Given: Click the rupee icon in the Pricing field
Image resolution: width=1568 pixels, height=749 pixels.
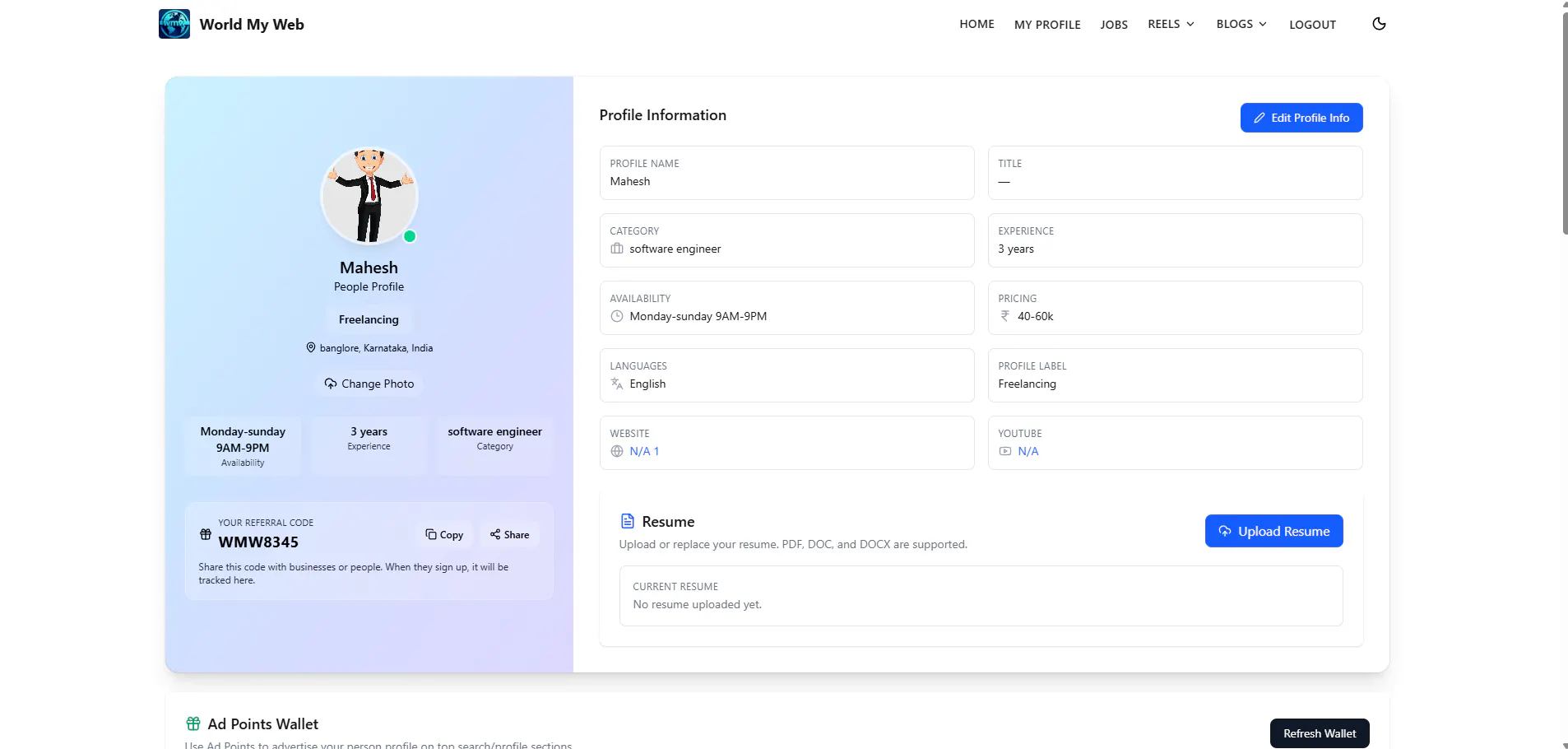Looking at the screenshot, I should point(1004,316).
